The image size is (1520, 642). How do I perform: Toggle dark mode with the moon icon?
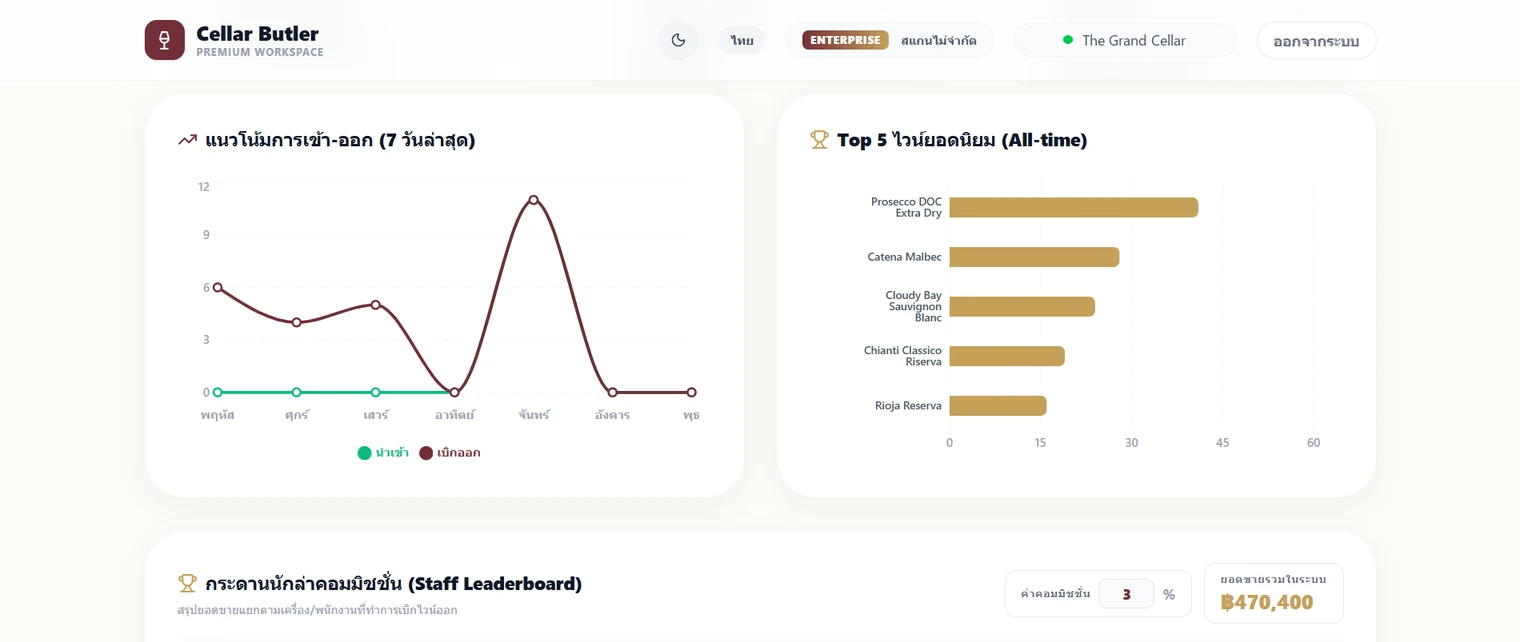coord(678,40)
